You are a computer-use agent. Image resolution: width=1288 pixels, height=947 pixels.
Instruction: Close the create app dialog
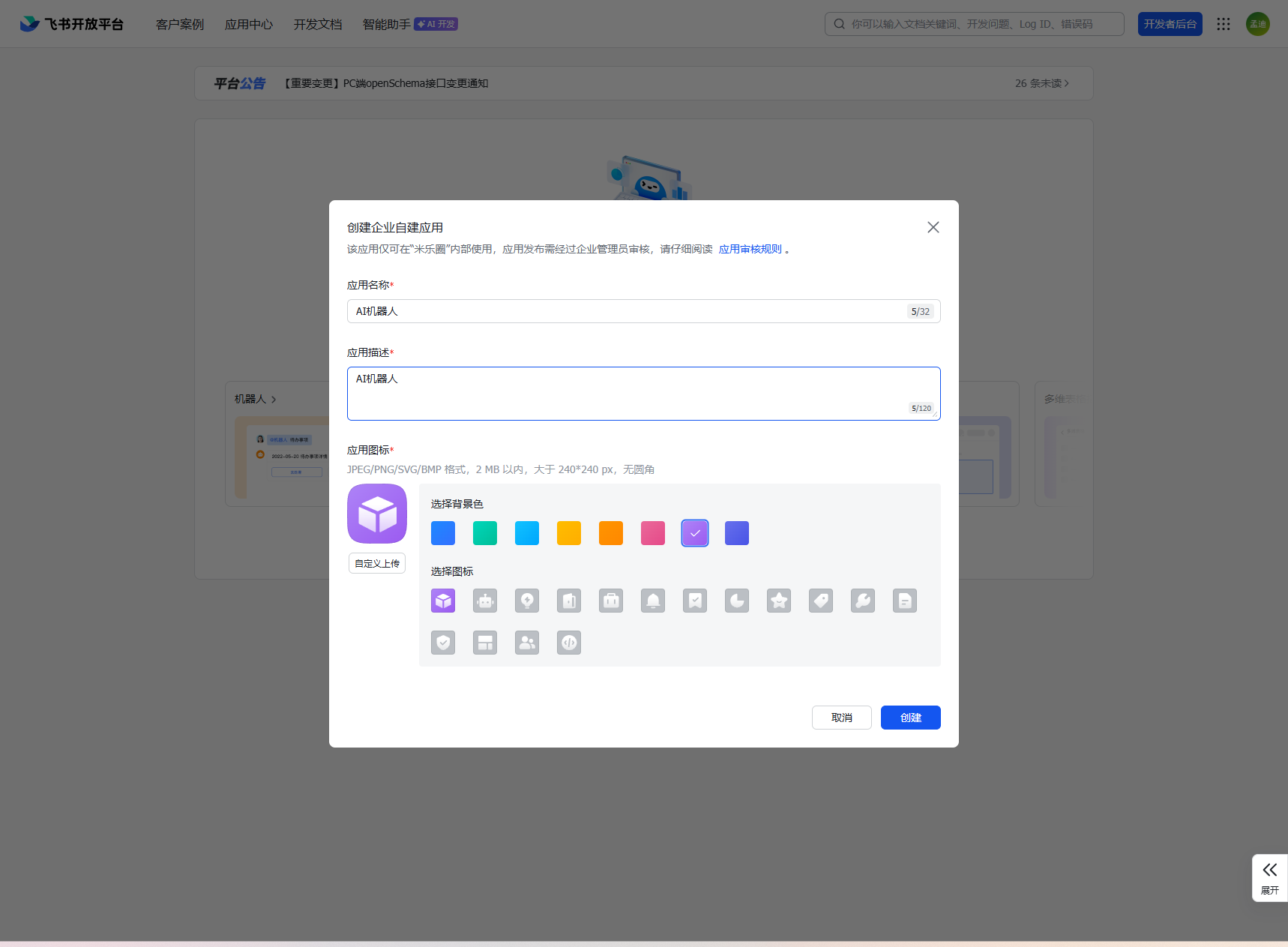[x=933, y=227]
